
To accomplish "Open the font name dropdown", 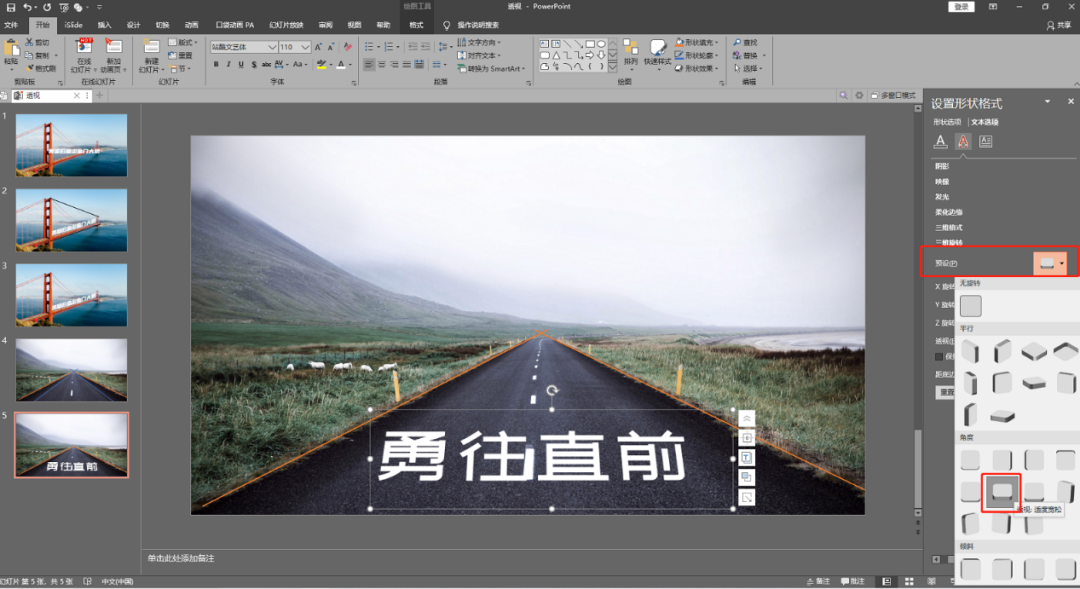I will (272, 47).
